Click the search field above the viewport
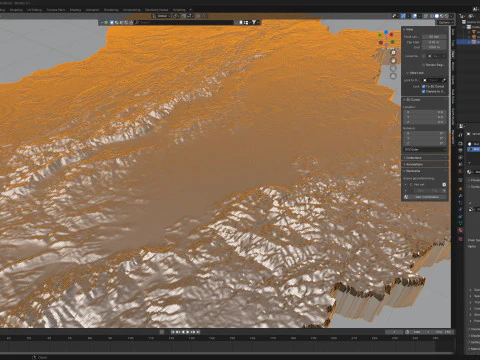 click(x=184, y=22)
